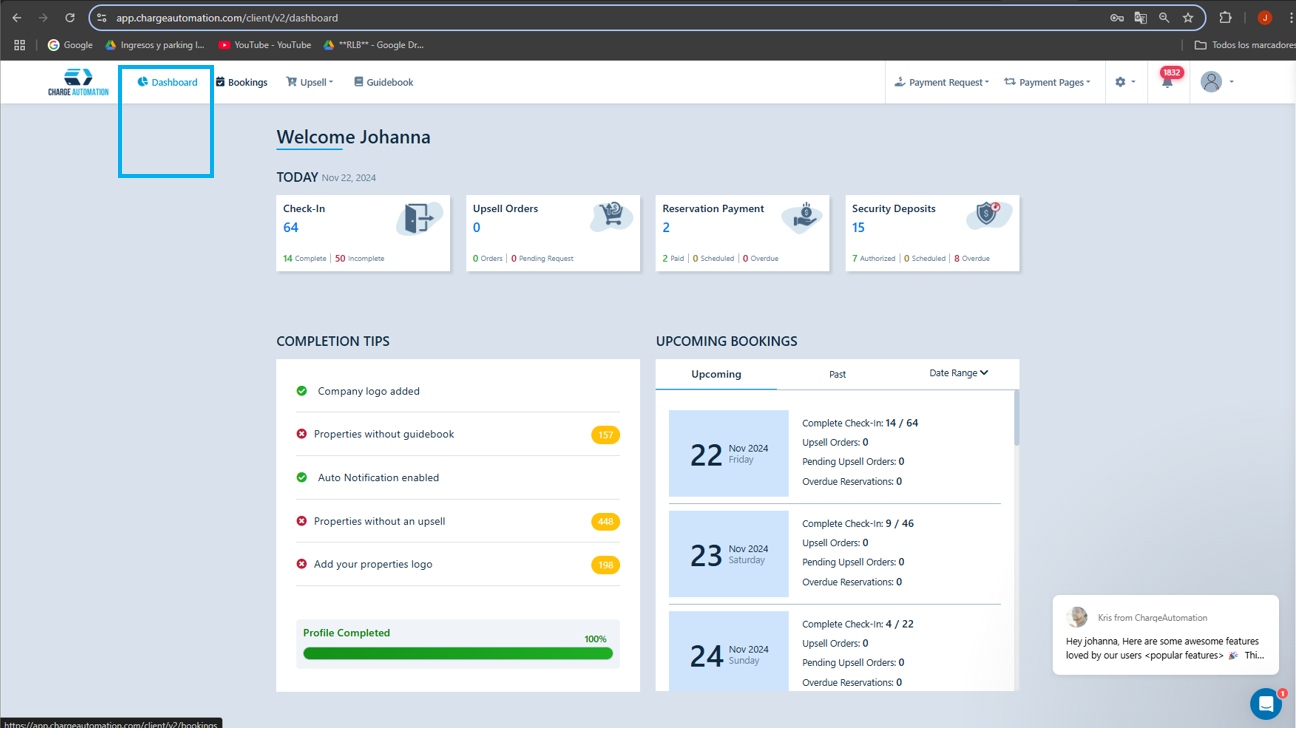Open the apps grid in bookmarks bar
Screen dimensions: 1296x731
(19, 45)
